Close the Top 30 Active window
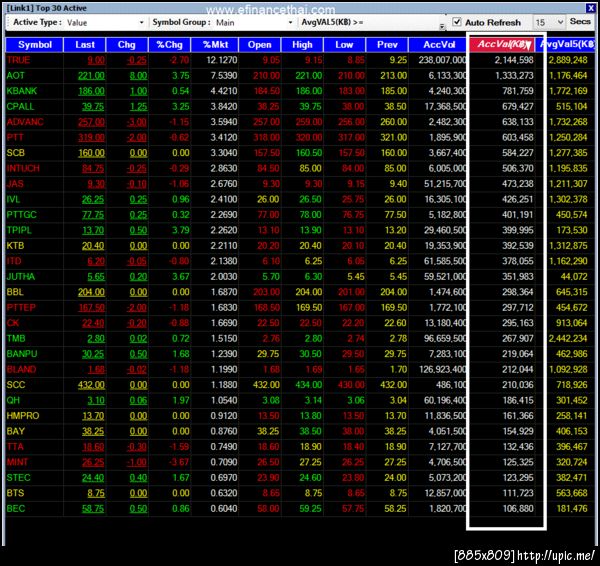The image size is (600, 566). tap(590, 8)
